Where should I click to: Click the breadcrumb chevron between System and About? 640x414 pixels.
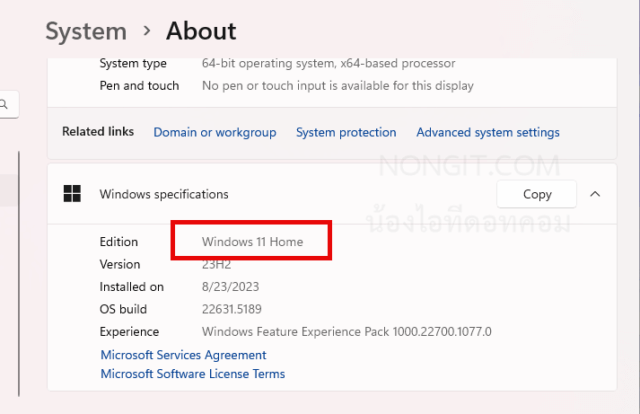pos(147,31)
